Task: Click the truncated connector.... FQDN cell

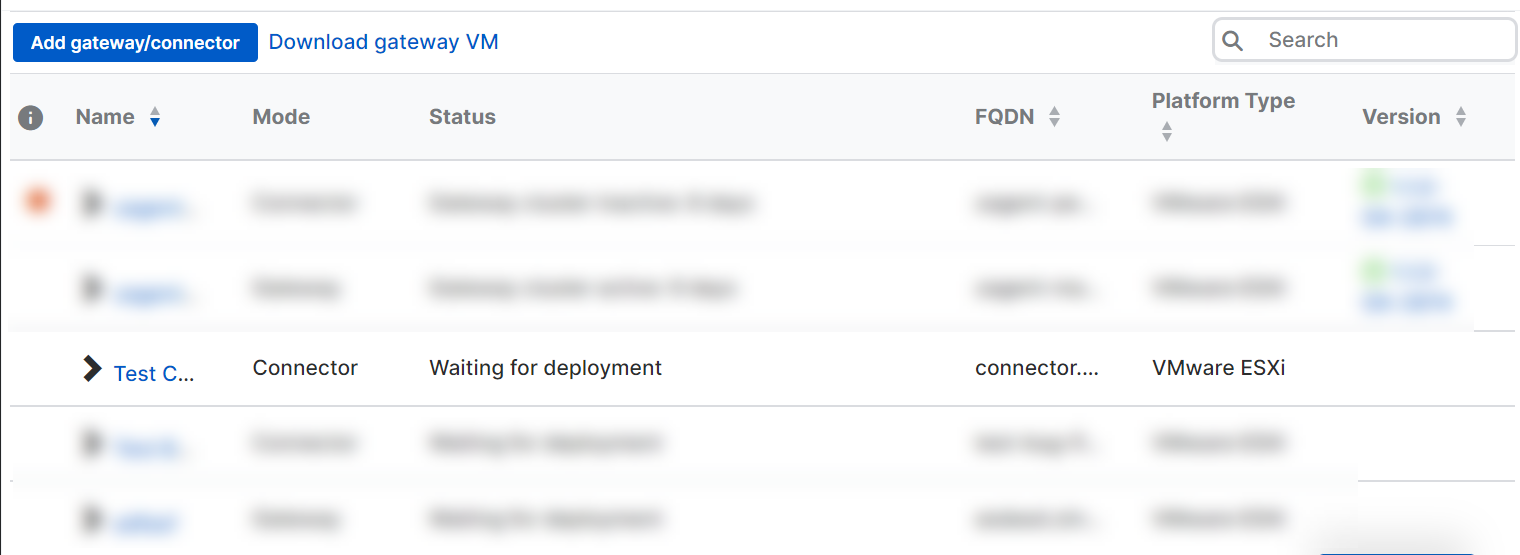Action: [x=1037, y=368]
